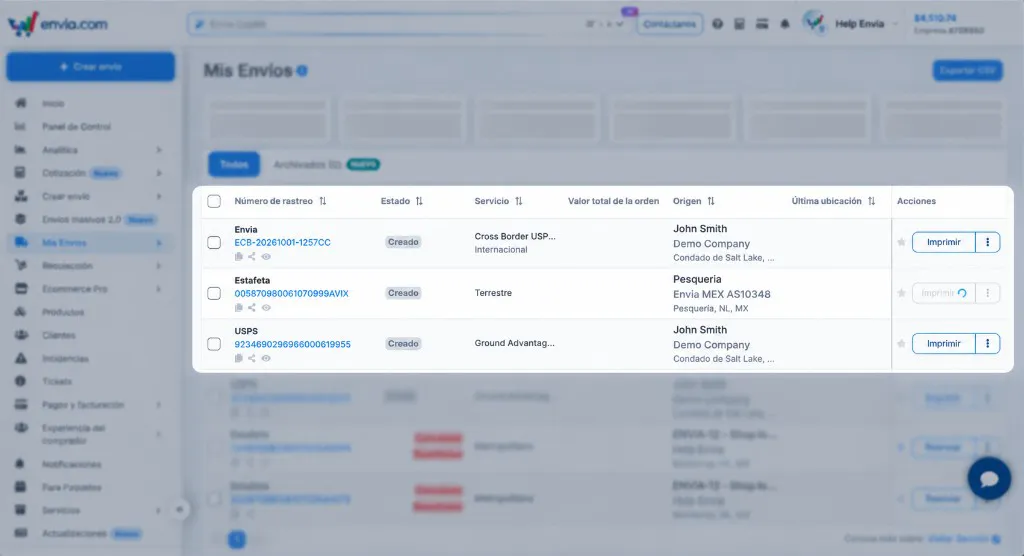
Task: Star the USPS Ground Advantage shipment
Action: [901, 344]
